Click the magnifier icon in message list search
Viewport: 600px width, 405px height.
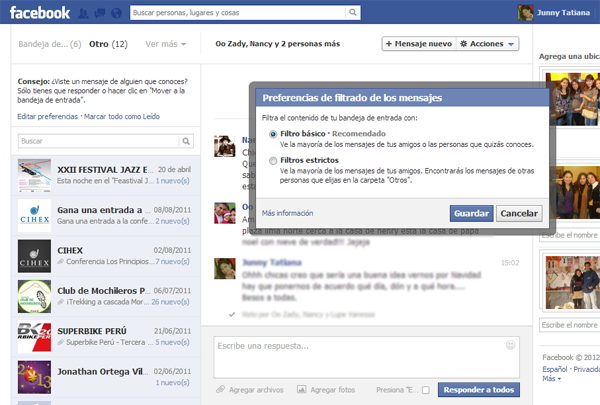pyautogui.click(x=186, y=141)
